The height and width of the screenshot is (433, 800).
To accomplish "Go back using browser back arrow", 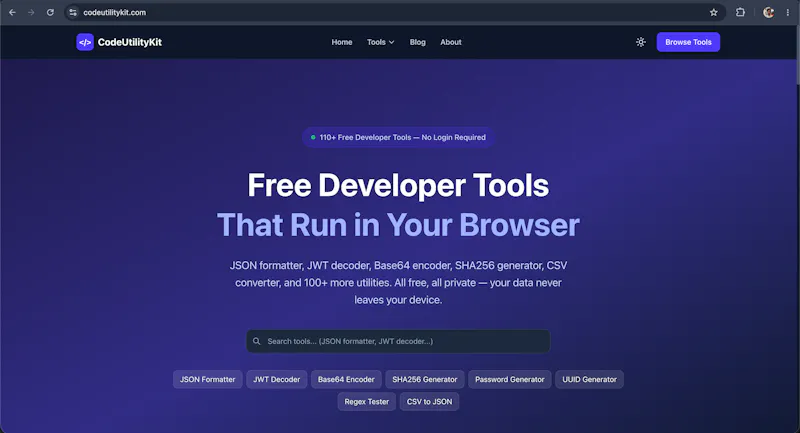I will click(12, 12).
